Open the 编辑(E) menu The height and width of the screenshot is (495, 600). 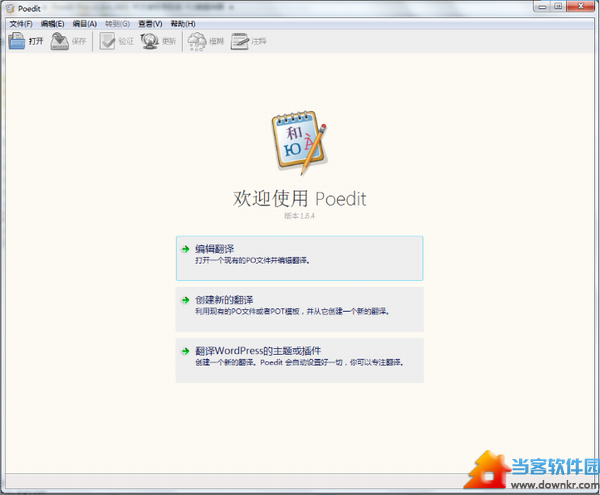(x=52, y=24)
